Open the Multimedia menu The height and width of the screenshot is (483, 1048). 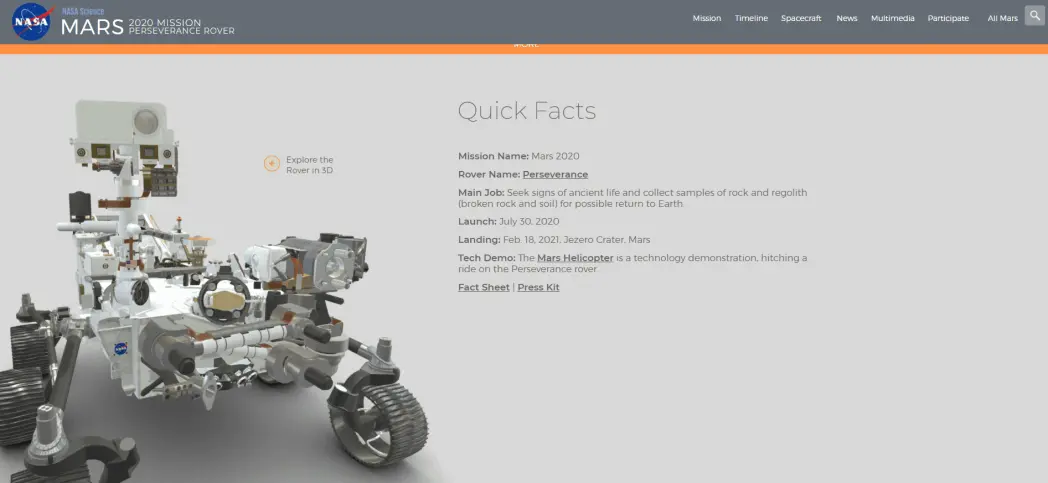point(892,18)
